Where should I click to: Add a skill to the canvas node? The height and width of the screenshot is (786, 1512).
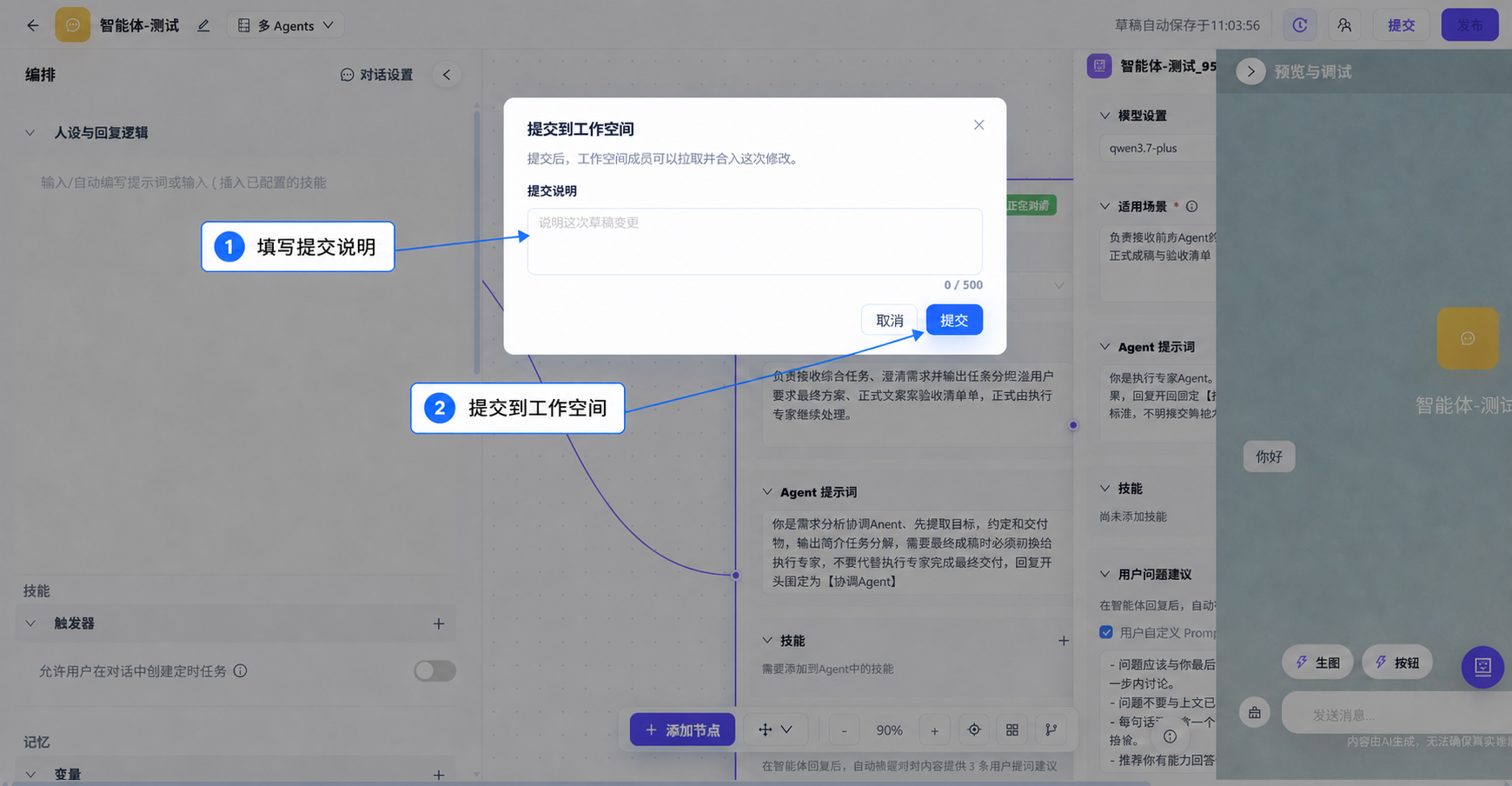[x=1064, y=641]
